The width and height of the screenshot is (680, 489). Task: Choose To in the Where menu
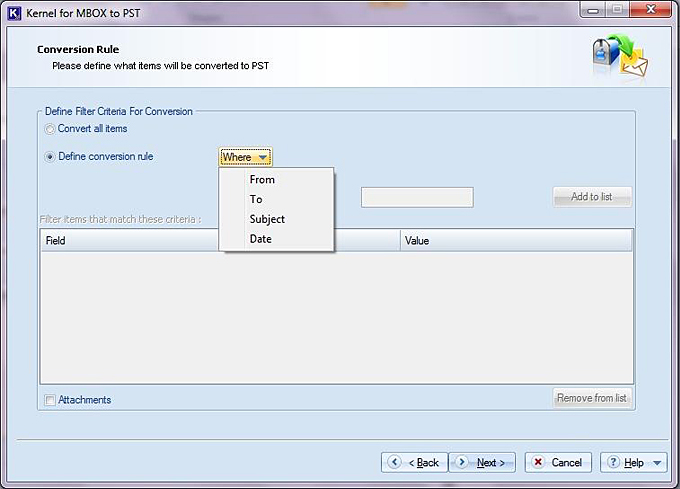pyautogui.click(x=277, y=199)
